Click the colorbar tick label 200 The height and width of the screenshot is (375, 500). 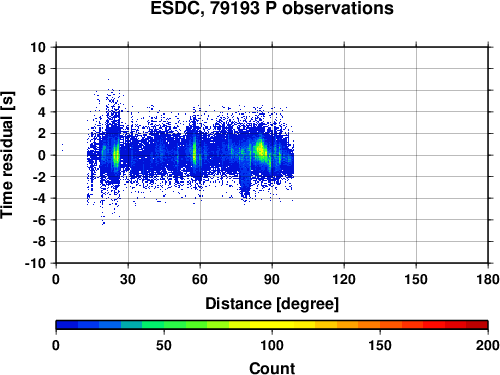pos(488,345)
